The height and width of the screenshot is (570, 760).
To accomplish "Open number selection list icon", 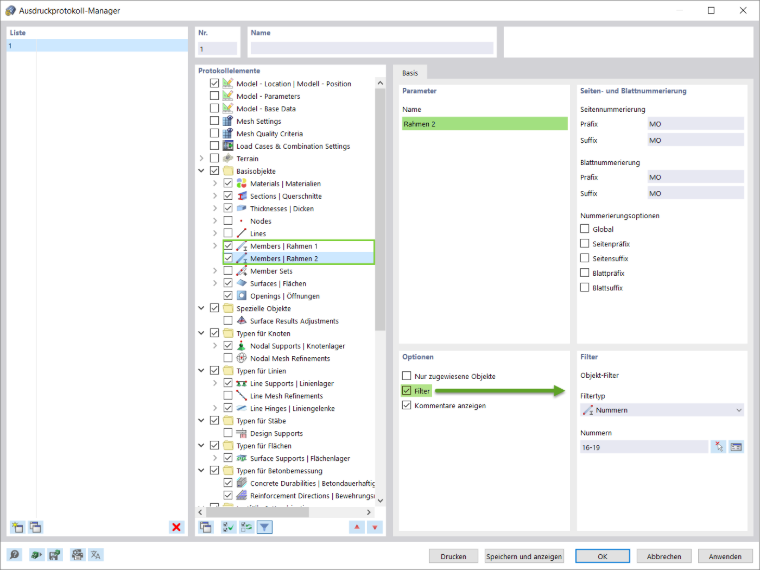I will pos(736,447).
